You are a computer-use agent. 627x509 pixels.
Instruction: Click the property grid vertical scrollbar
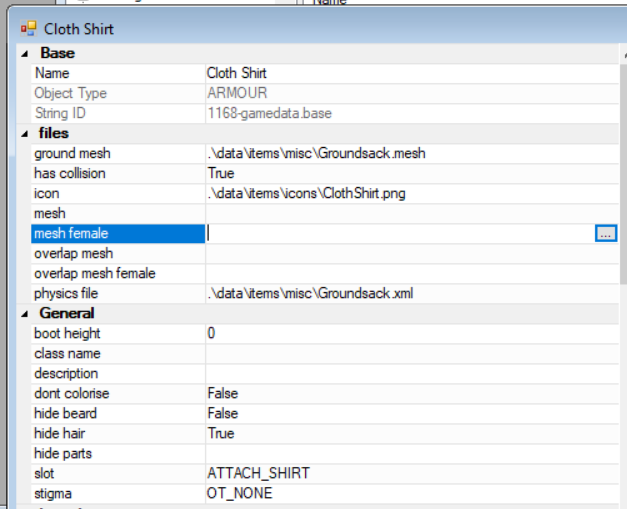coord(623,174)
